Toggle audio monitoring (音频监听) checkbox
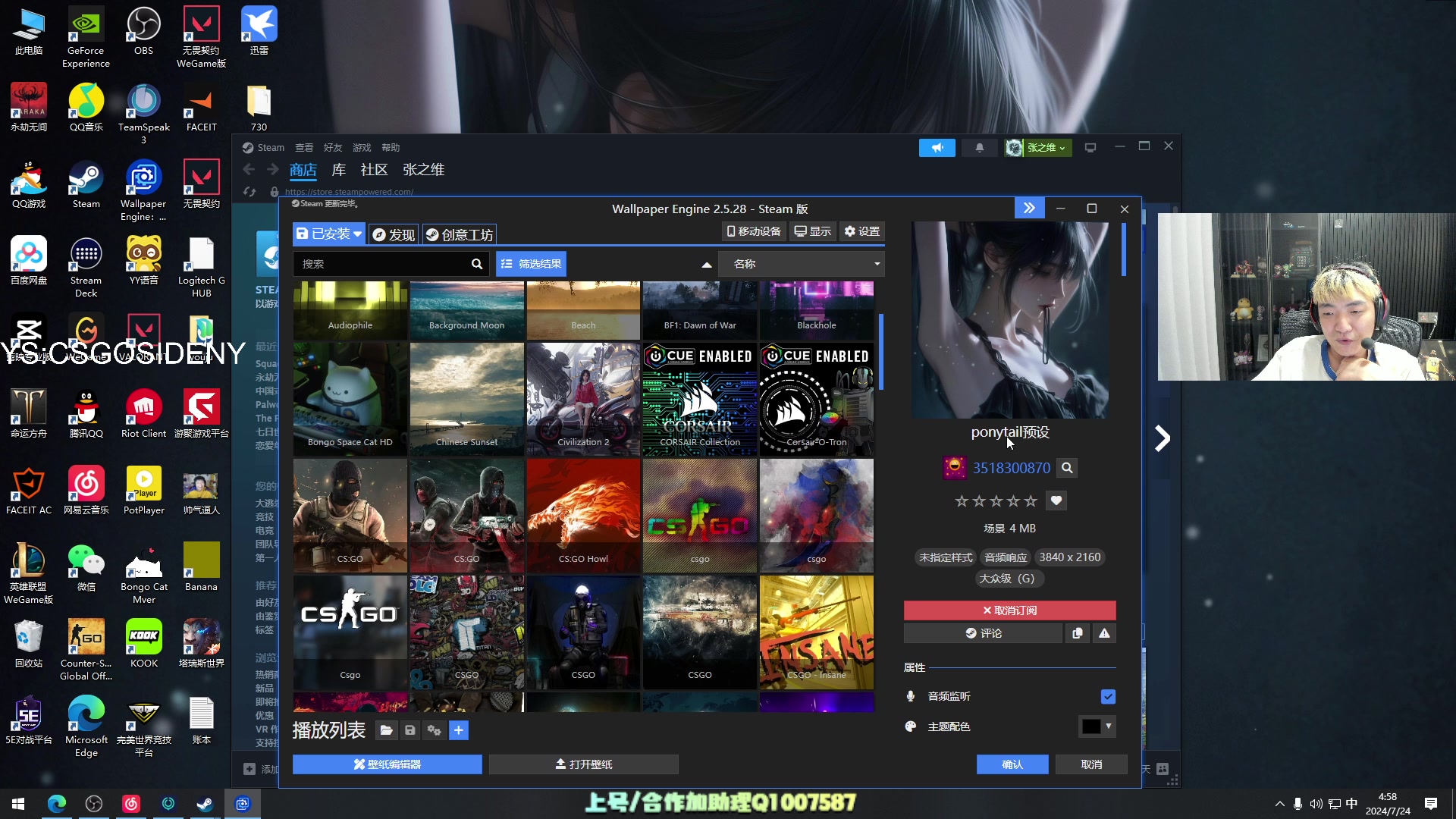Viewport: 1456px width, 819px height. click(1108, 696)
